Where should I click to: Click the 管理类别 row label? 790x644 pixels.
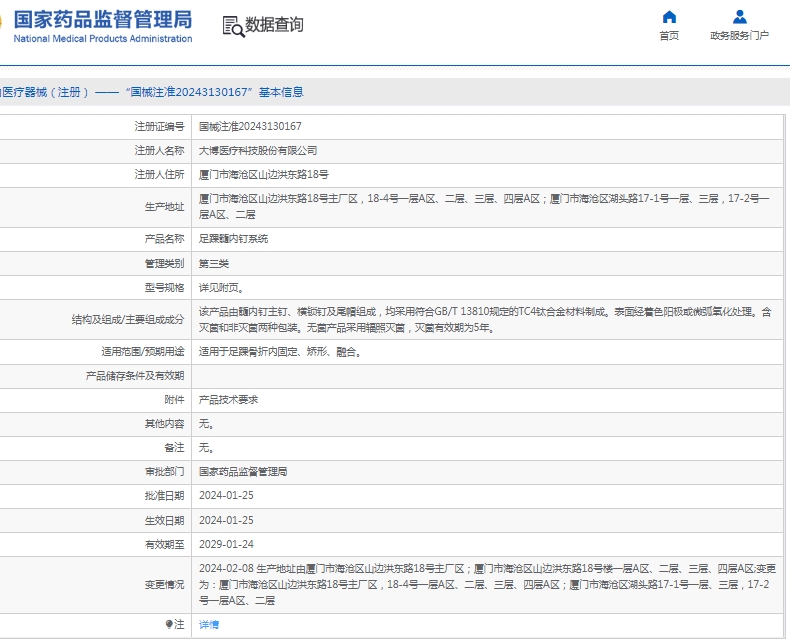tap(164, 264)
